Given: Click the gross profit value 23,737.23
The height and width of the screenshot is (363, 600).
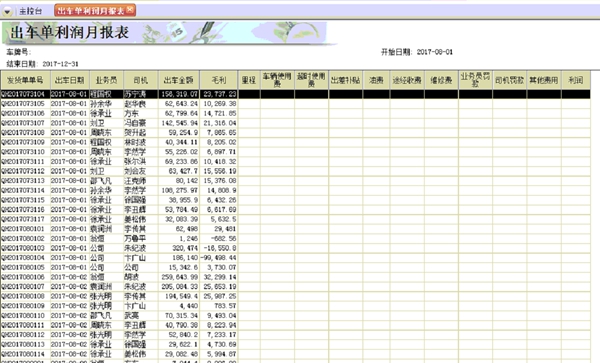Looking at the screenshot, I should point(220,94).
